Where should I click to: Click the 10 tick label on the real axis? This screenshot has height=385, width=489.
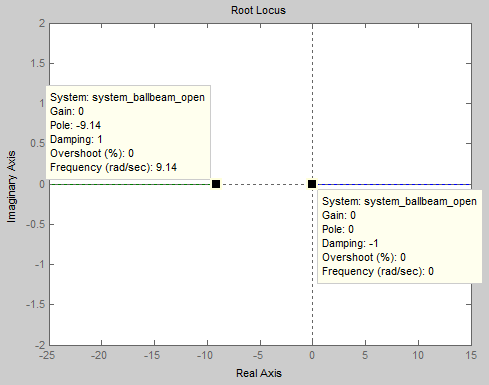point(418,355)
